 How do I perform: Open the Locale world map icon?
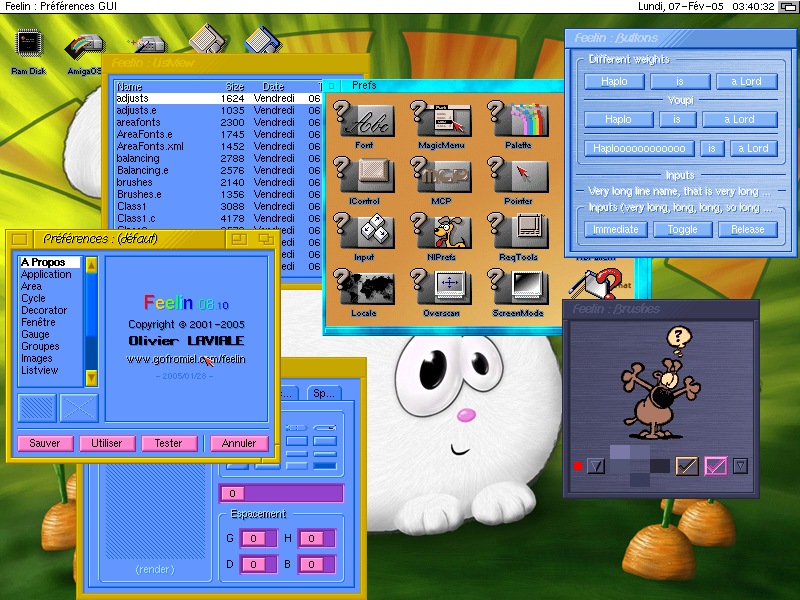tap(364, 293)
